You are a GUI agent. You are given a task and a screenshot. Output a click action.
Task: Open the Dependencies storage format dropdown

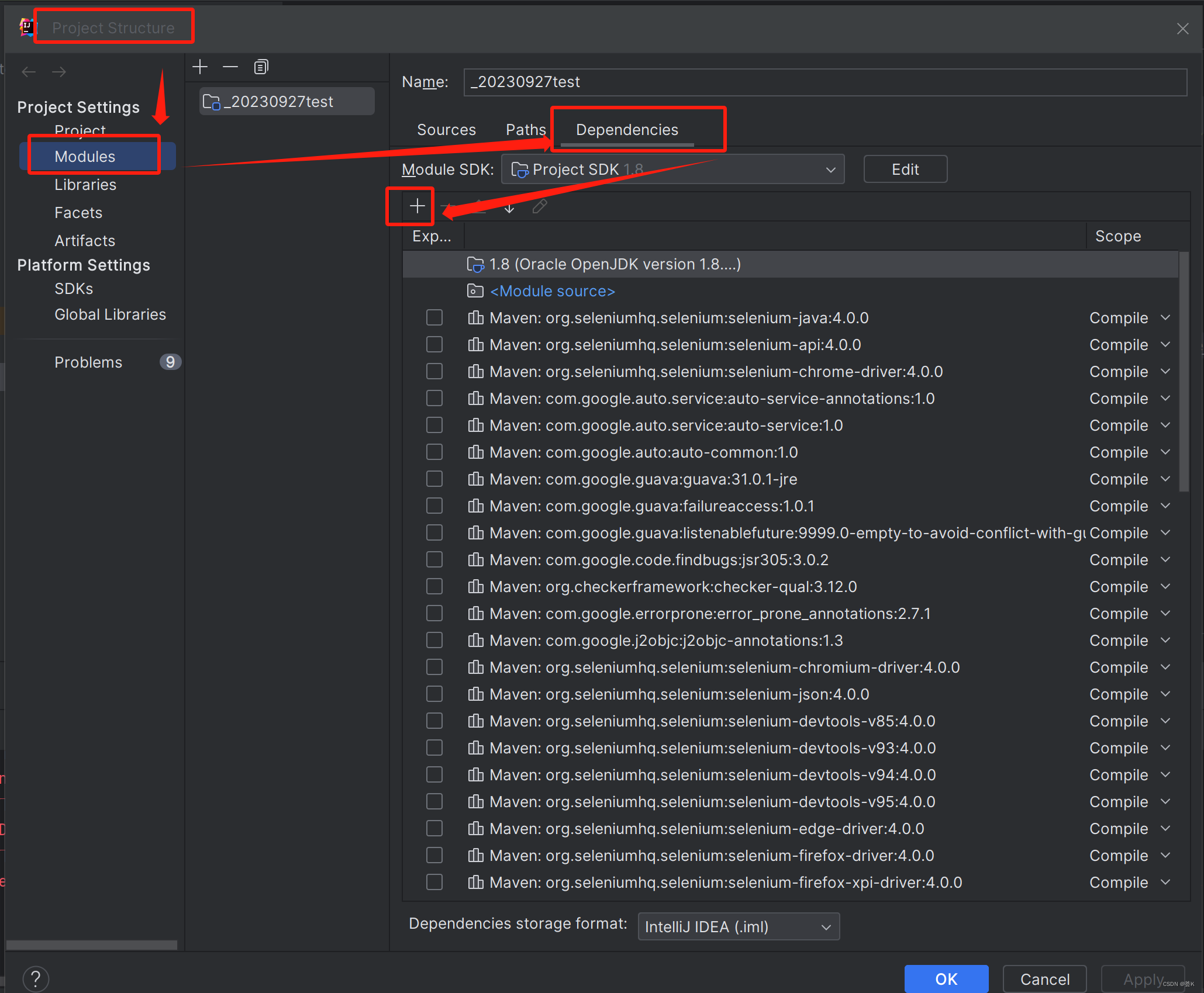pos(739,926)
